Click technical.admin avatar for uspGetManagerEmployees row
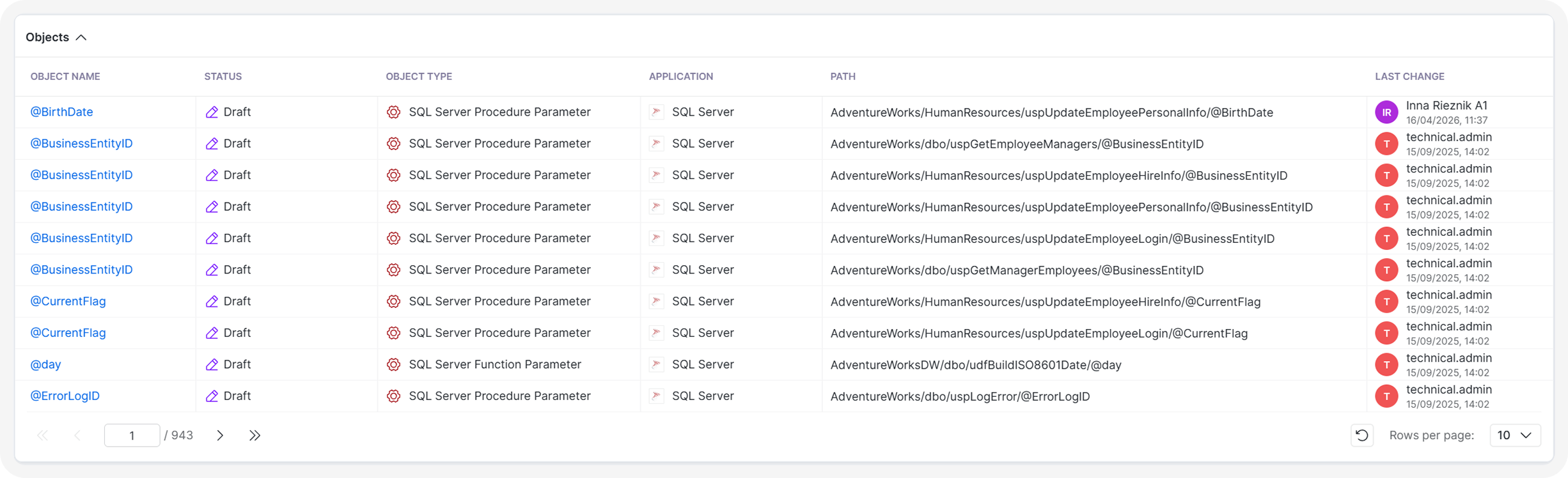The width and height of the screenshot is (1568, 478). click(x=1386, y=270)
